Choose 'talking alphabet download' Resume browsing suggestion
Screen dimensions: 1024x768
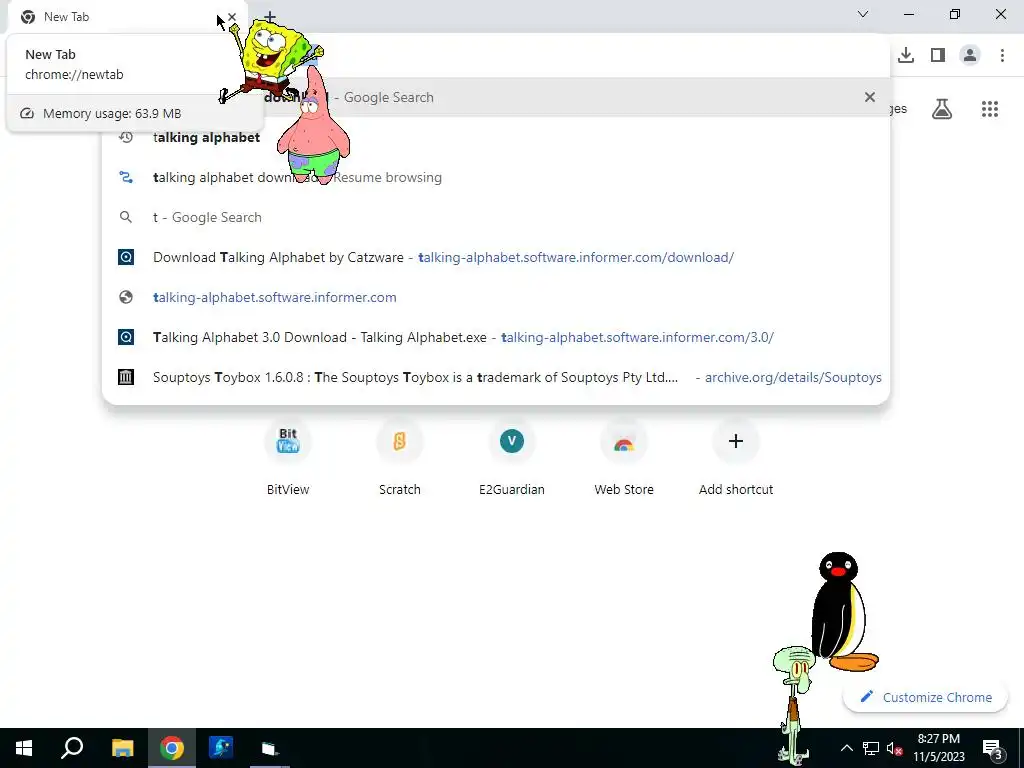click(x=496, y=177)
